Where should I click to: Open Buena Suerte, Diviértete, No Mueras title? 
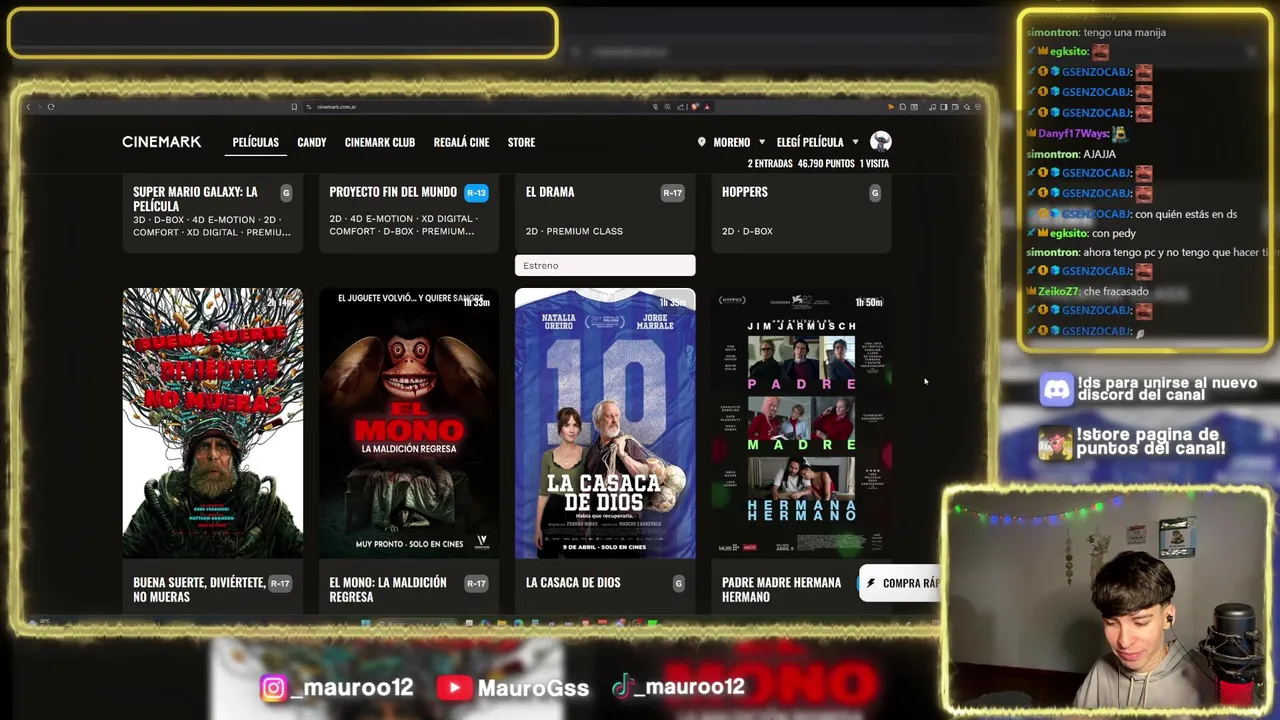199,589
